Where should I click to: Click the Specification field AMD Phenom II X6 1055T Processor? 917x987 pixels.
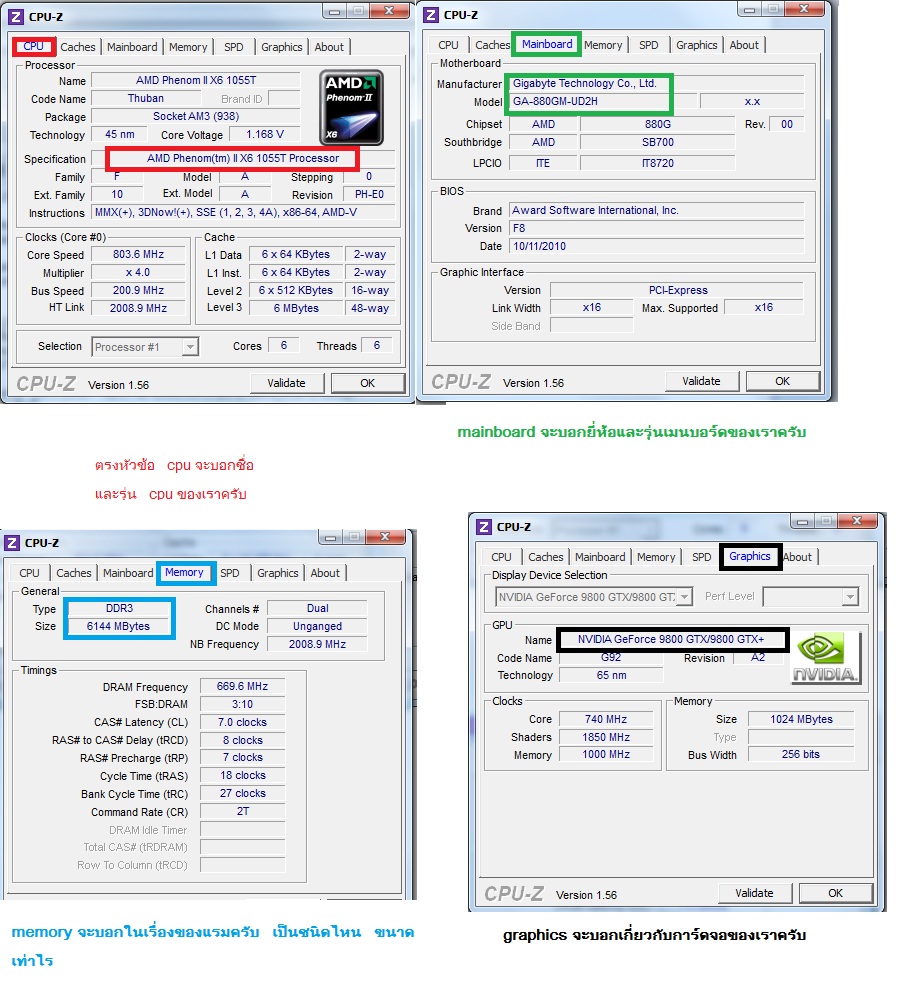[x=243, y=159]
